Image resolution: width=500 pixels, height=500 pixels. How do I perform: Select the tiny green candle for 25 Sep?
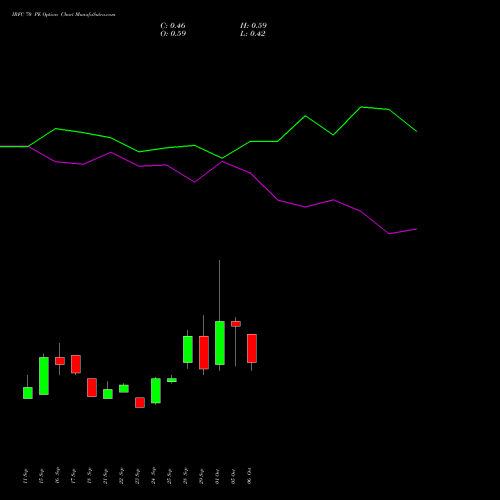172,380
